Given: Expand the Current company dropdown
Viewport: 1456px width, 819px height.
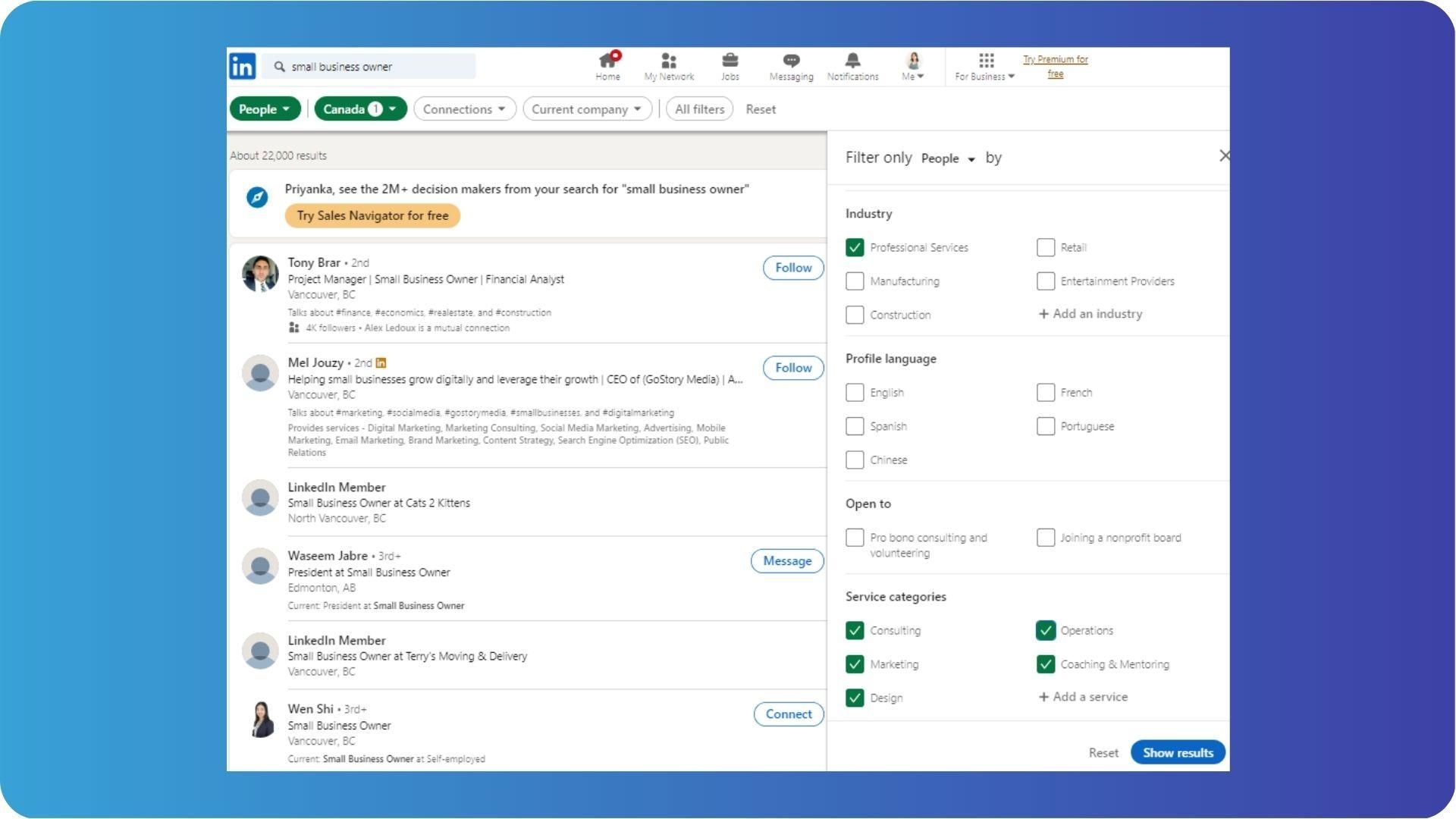Looking at the screenshot, I should point(587,109).
